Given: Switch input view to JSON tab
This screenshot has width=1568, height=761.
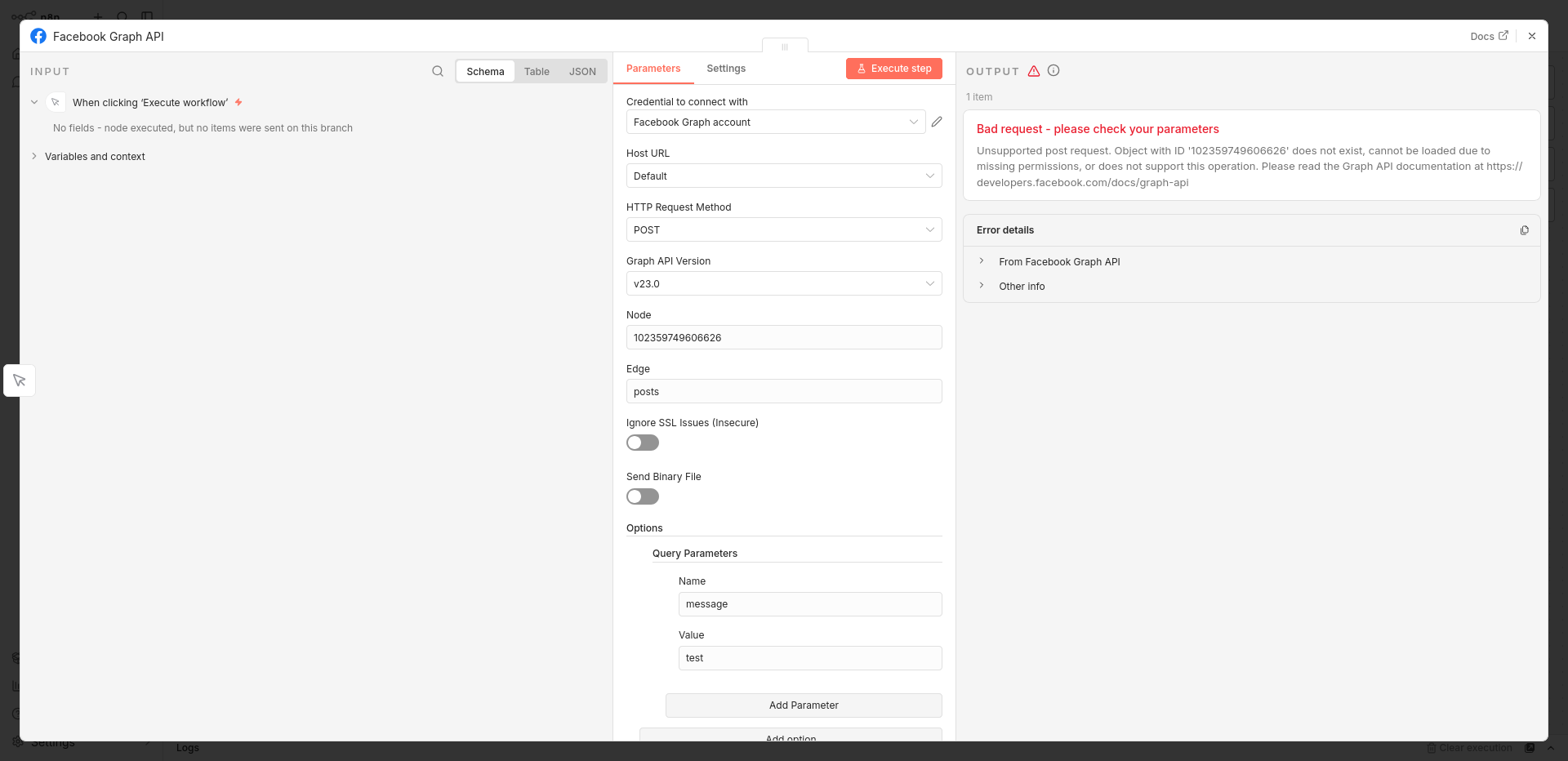Looking at the screenshot, I should pyautogui.click(x=582, y=72).
